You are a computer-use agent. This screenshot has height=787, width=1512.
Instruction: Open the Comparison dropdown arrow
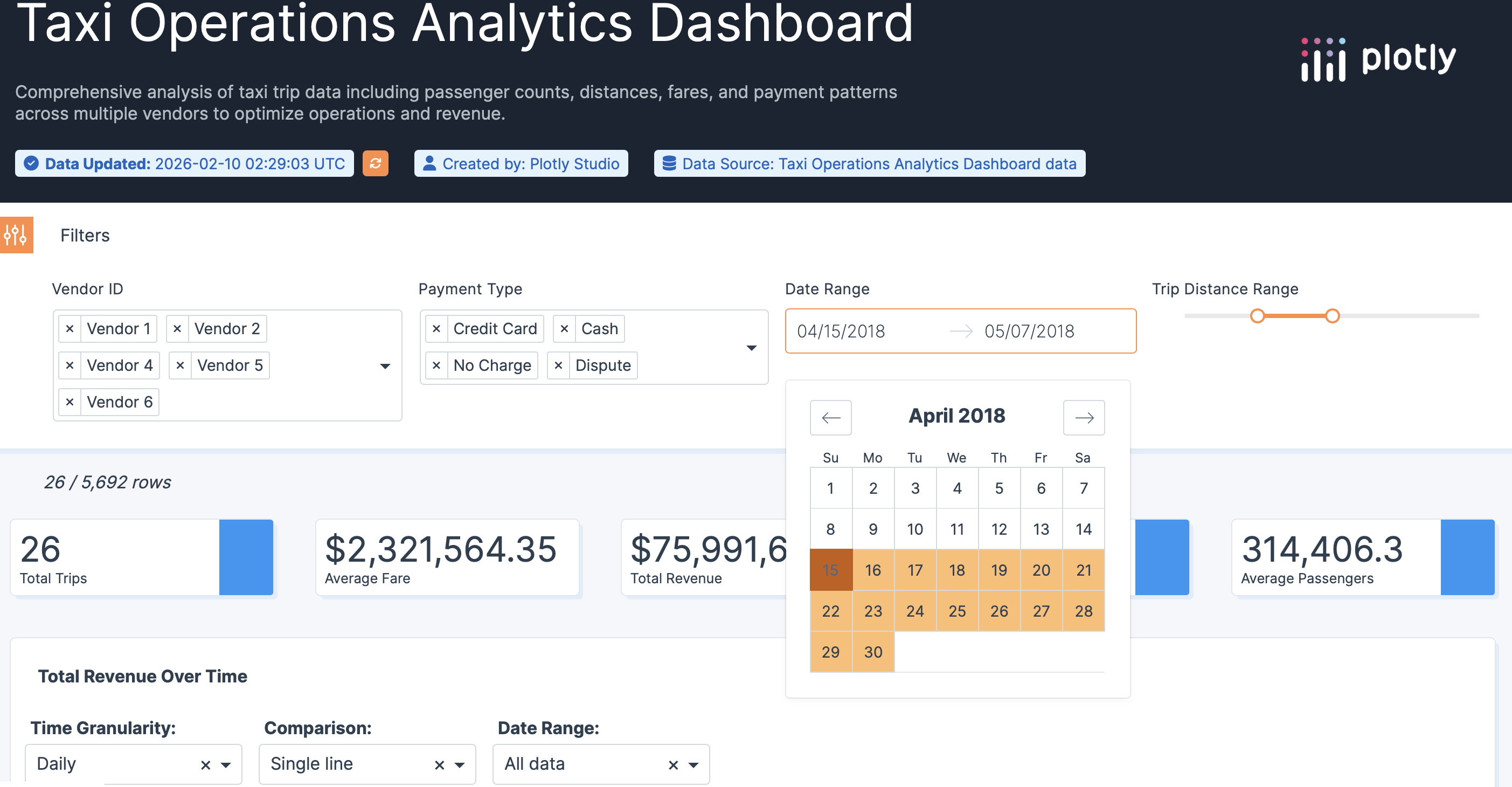tap(460, 765)
